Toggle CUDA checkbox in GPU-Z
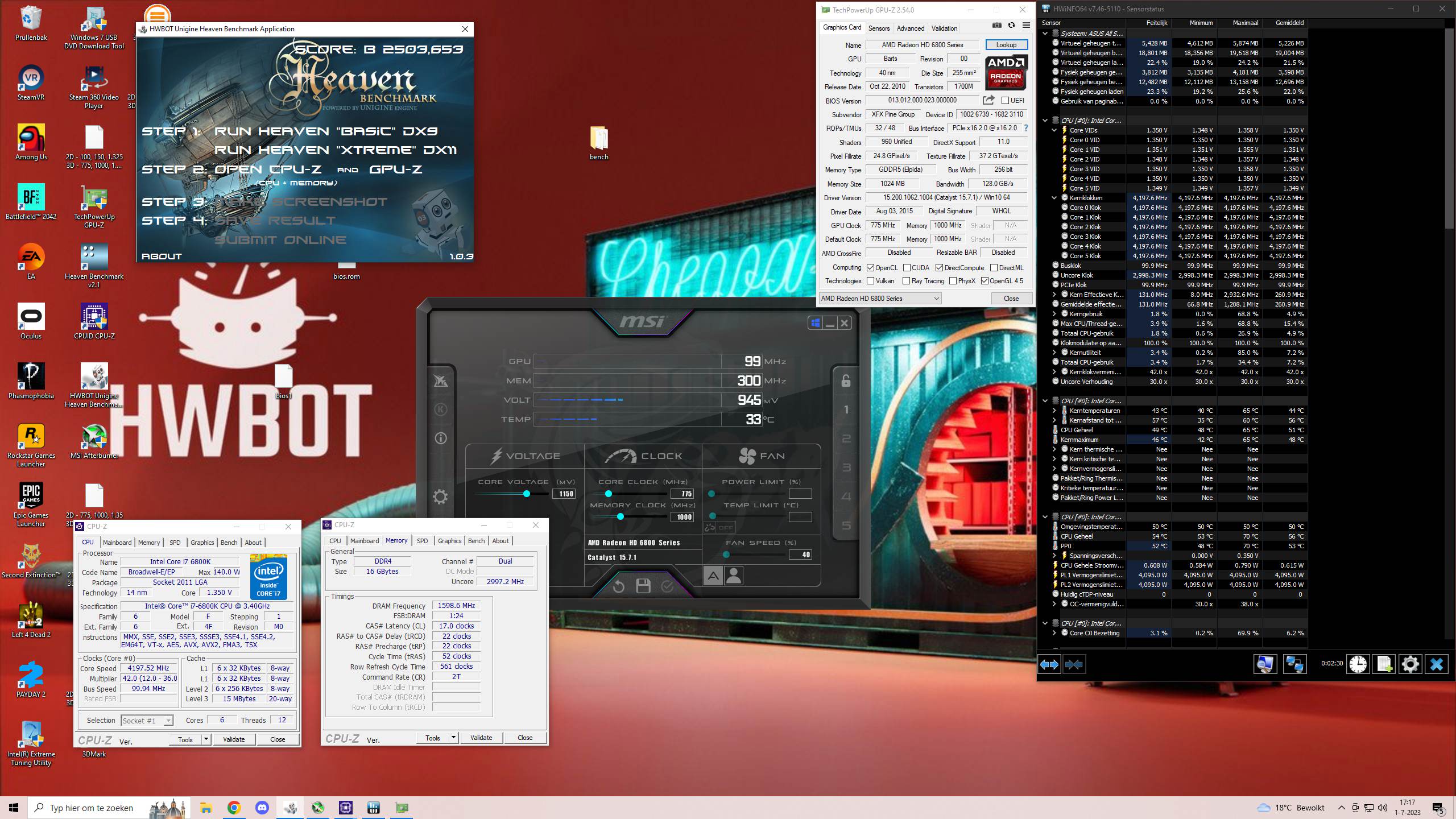This screenshot has width=1456, height=819. point(907,267)
